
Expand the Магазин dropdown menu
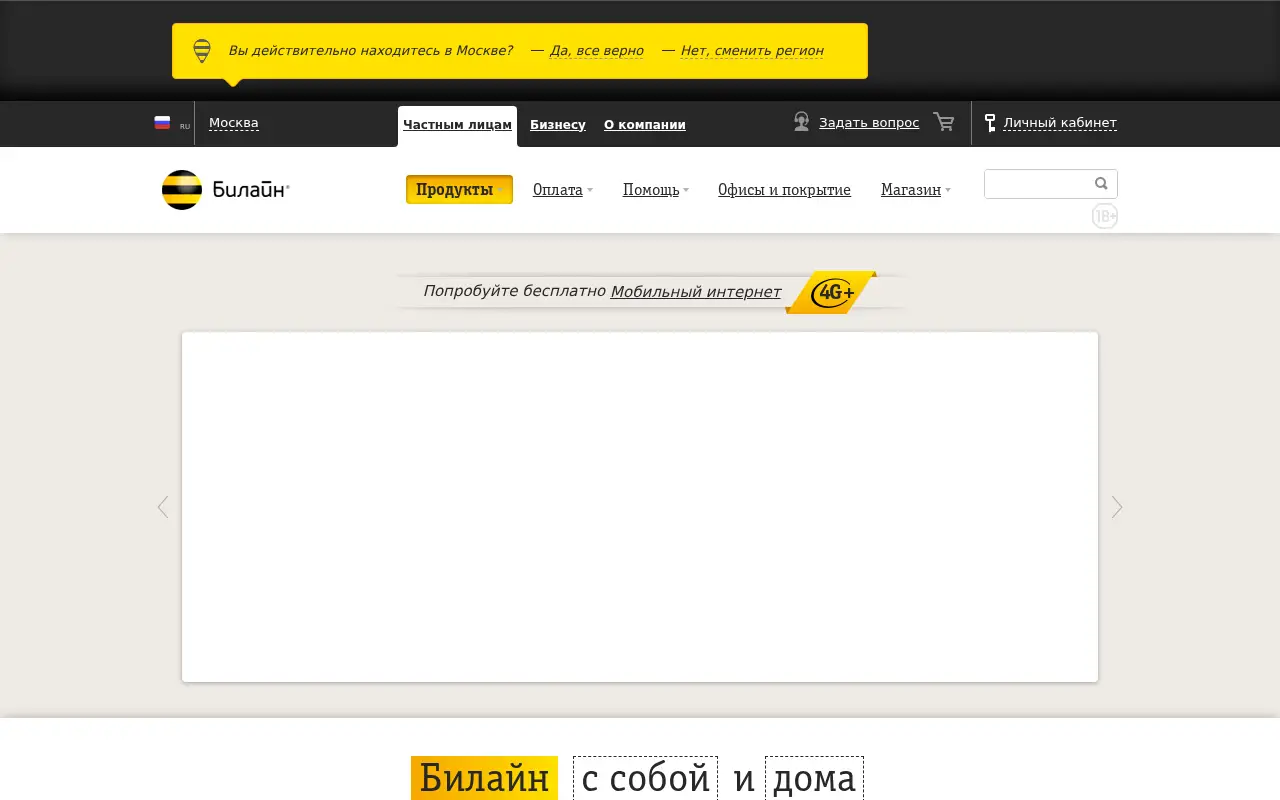(916, 190)
